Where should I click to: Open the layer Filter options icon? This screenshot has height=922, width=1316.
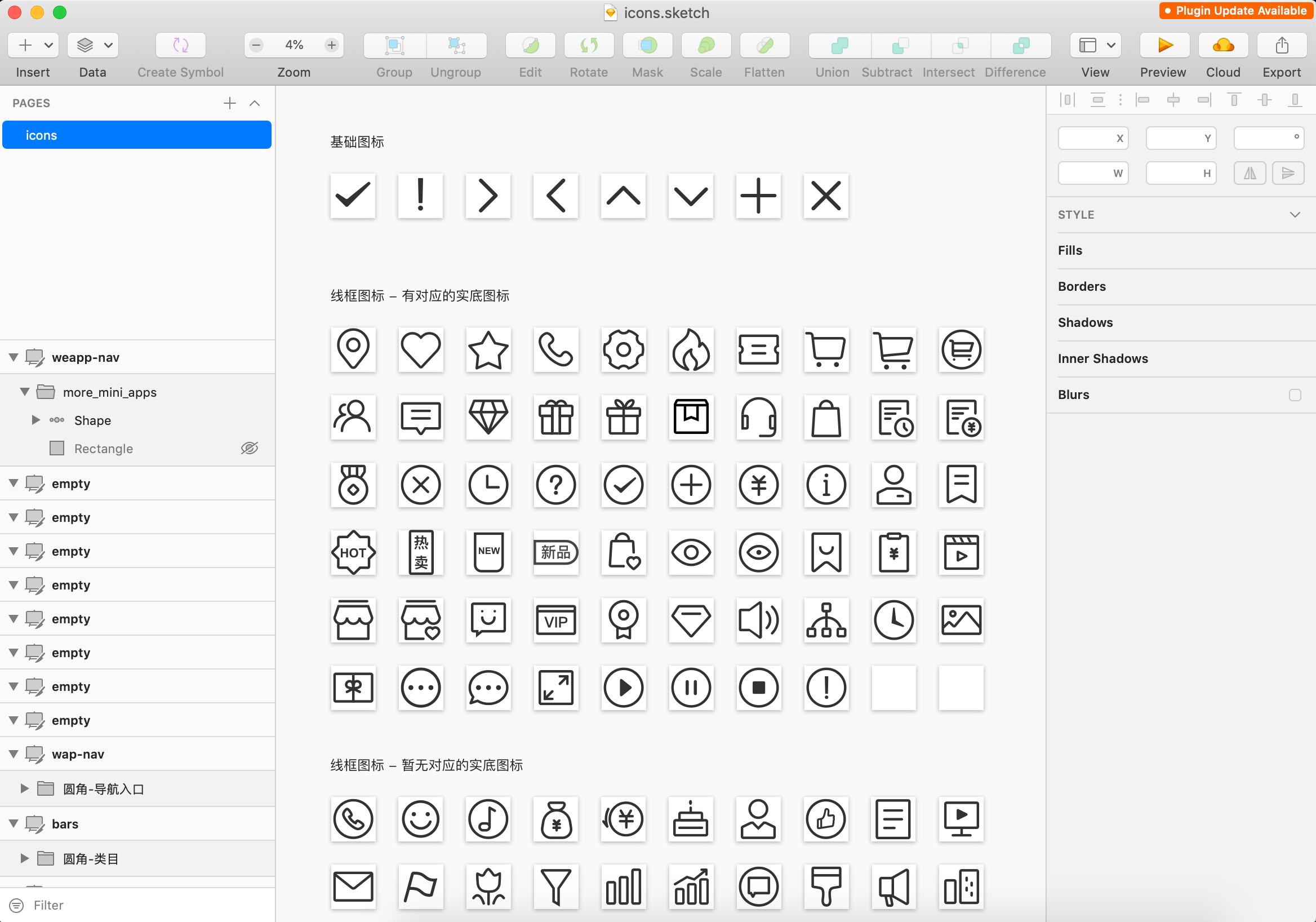click(x=17, y=905)
